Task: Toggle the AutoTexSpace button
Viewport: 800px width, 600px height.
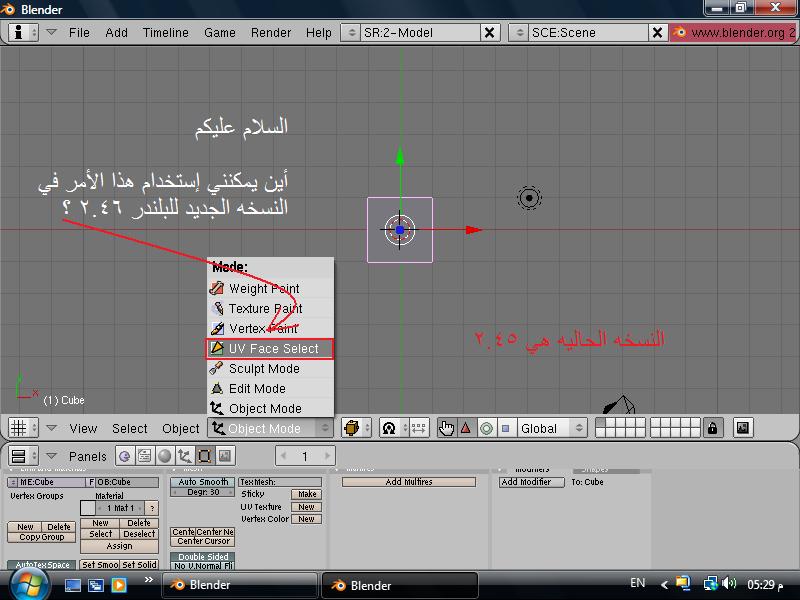Action: pos(42,565)
